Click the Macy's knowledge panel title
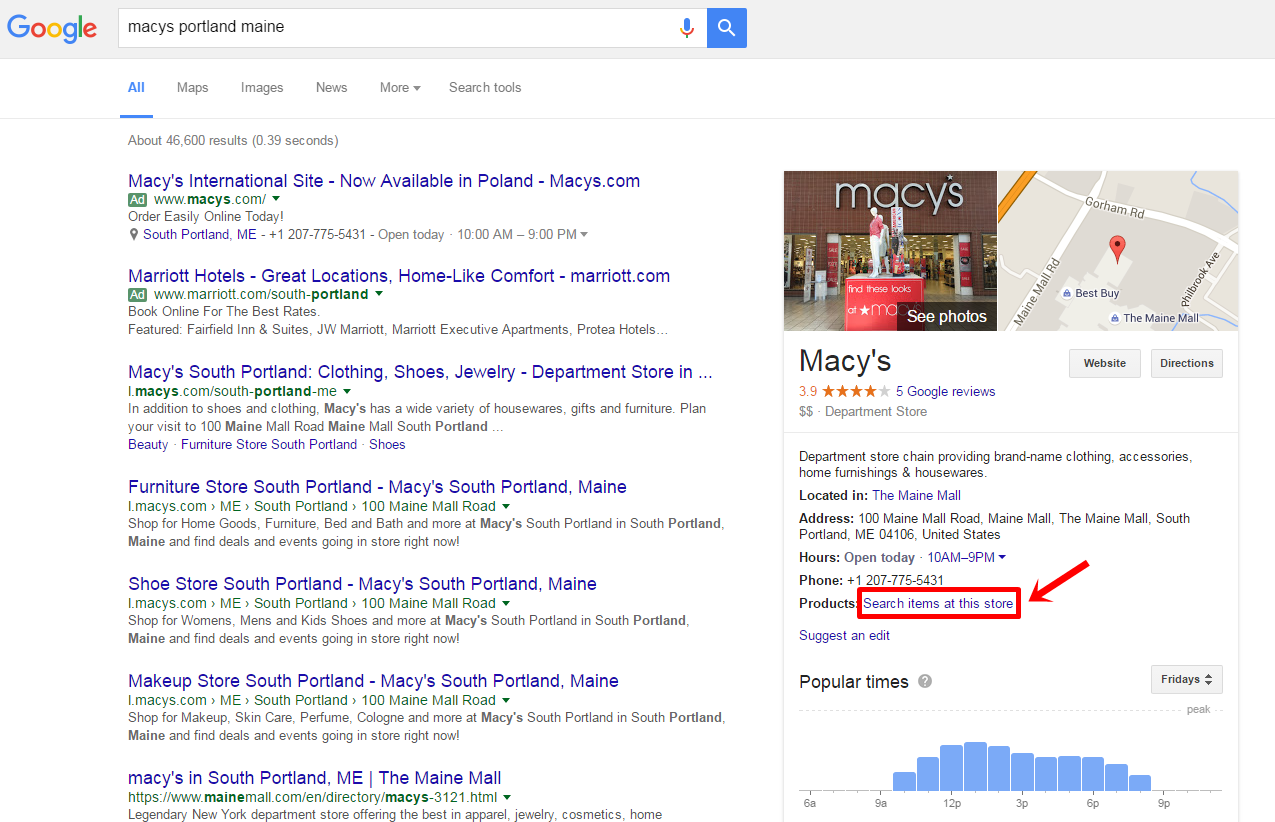Viewport: 1275px width, 822px height. pyautogui.click(x=845, y=361)
